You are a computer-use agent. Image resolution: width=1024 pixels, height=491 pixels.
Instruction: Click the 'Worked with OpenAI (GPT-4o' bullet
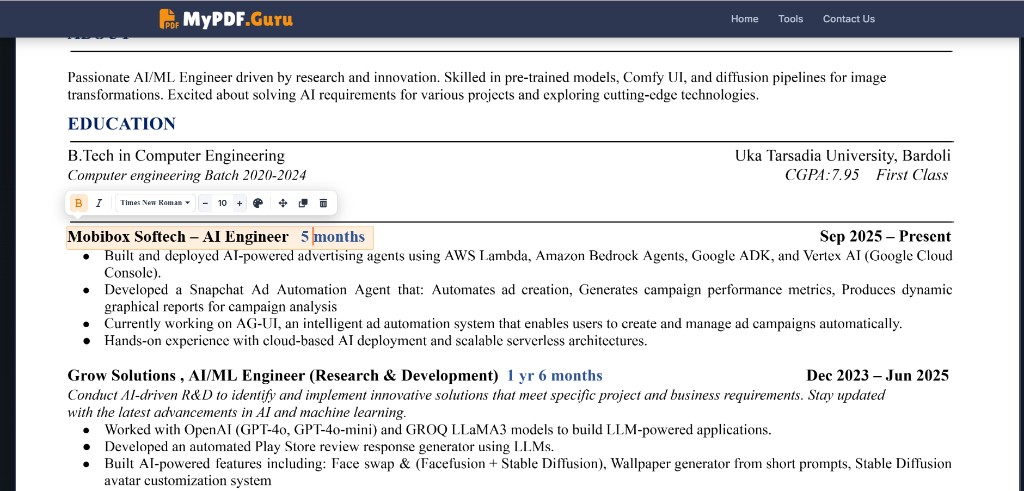(438, 430)
